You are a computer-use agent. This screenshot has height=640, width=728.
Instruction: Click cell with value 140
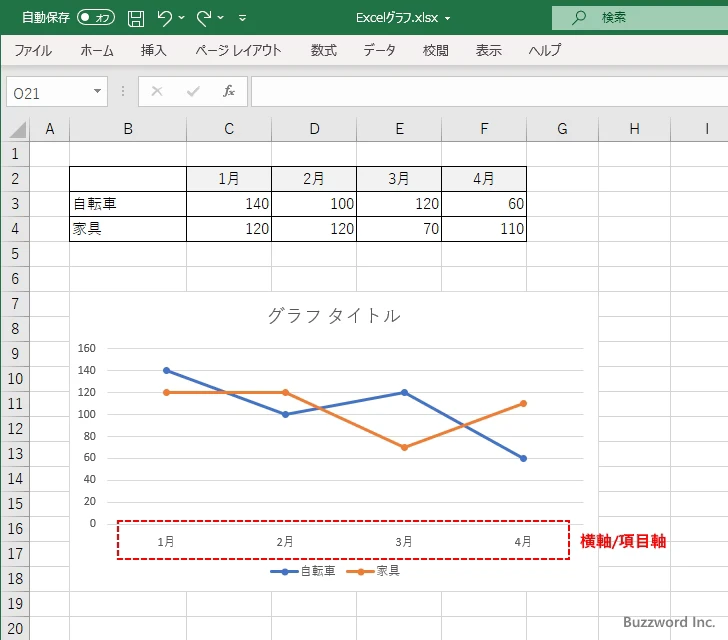point(229,204)
